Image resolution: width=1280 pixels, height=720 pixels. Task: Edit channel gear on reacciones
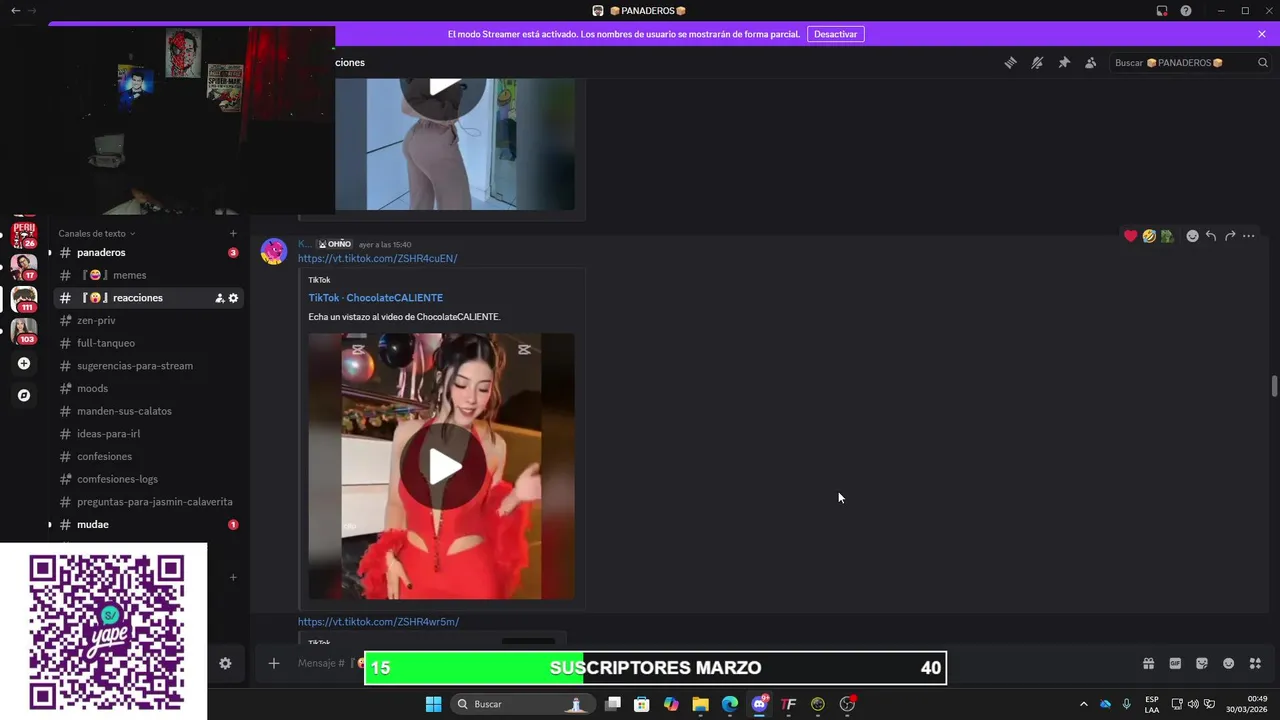click(234, 298)
